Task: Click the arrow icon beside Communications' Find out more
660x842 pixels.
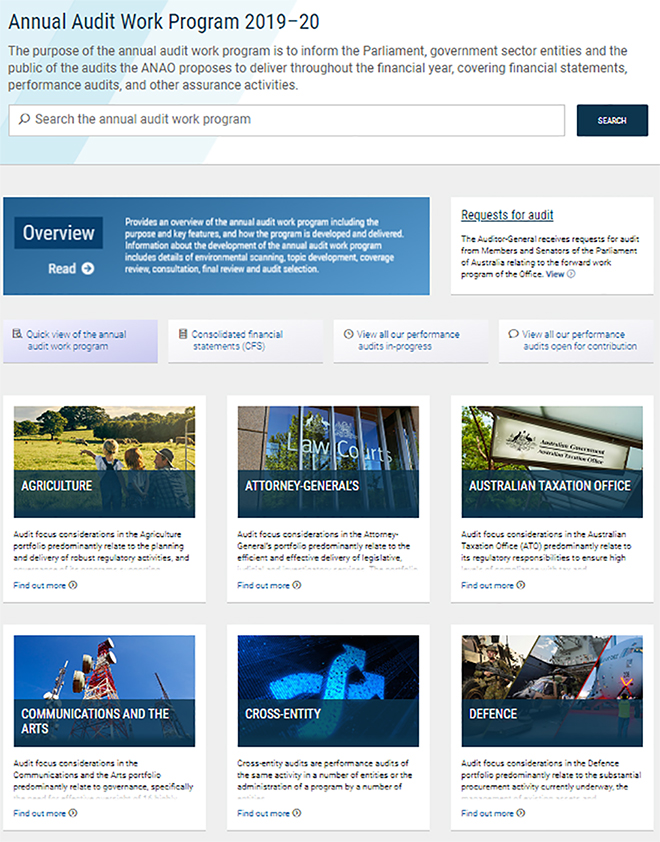Action: 73,813
